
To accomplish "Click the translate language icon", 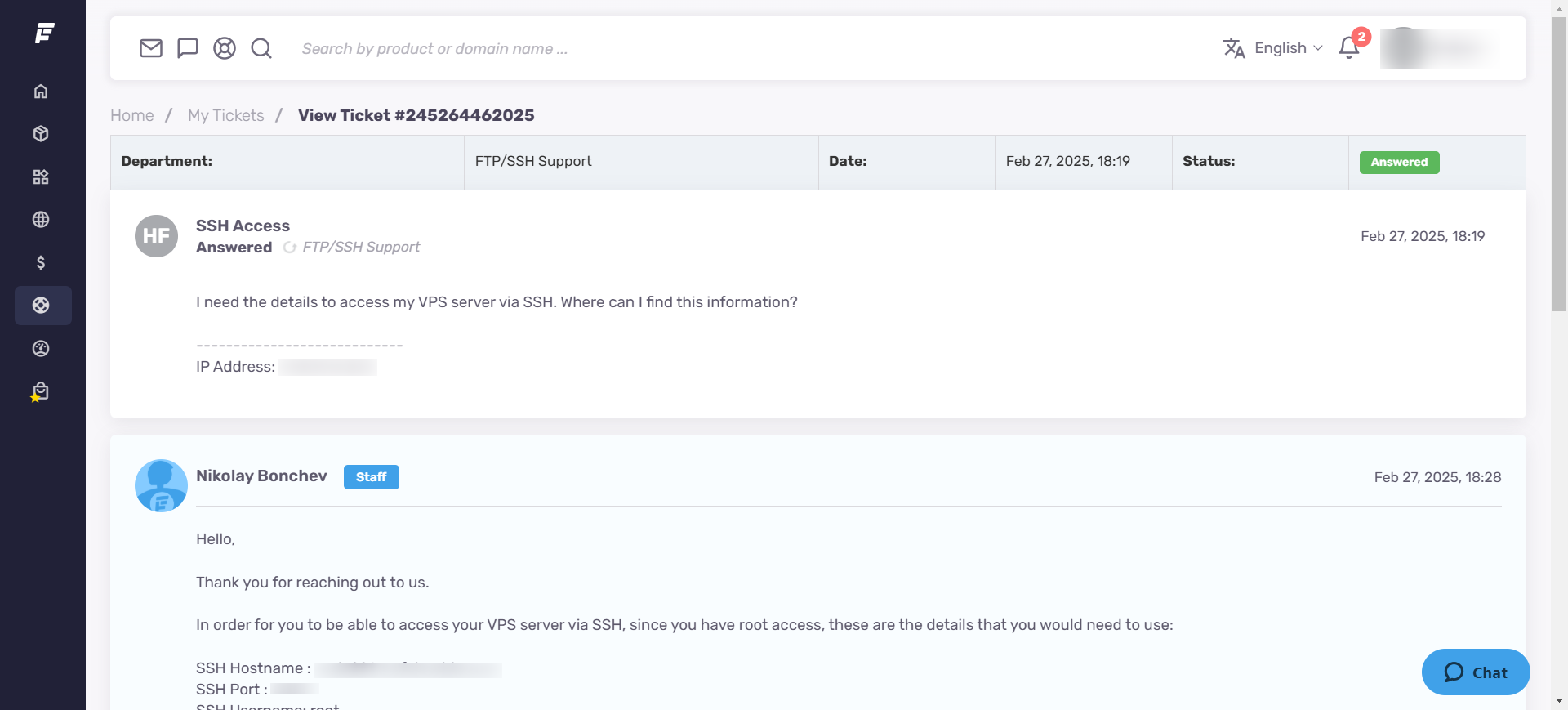I will pos(1233,48).
